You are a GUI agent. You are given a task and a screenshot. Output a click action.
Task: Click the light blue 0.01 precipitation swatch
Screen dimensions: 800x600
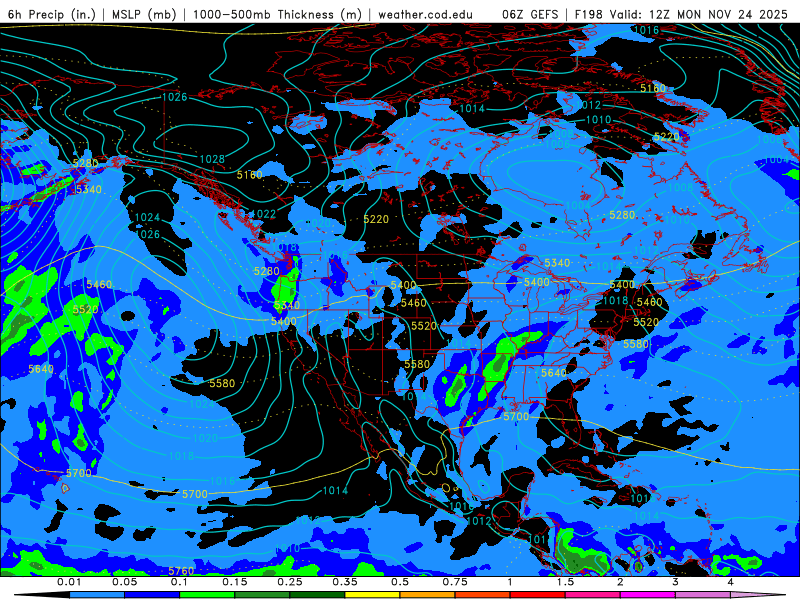(x=97, y=595)
